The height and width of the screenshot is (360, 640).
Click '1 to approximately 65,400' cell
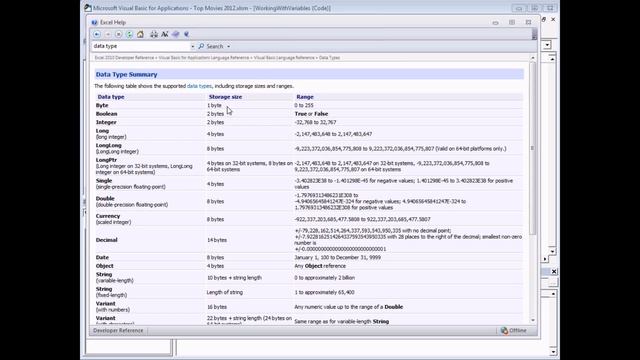point(324,292)
